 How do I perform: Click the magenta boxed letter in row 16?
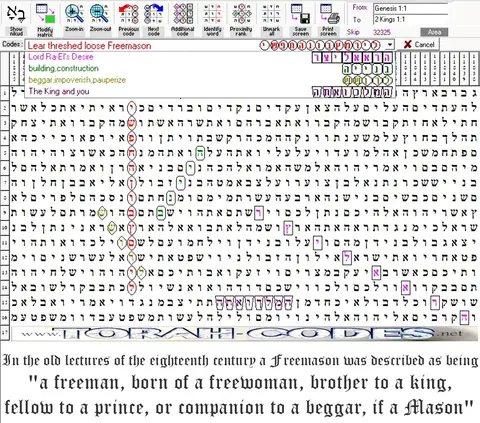pyautogui.click(x=464, y=317)
